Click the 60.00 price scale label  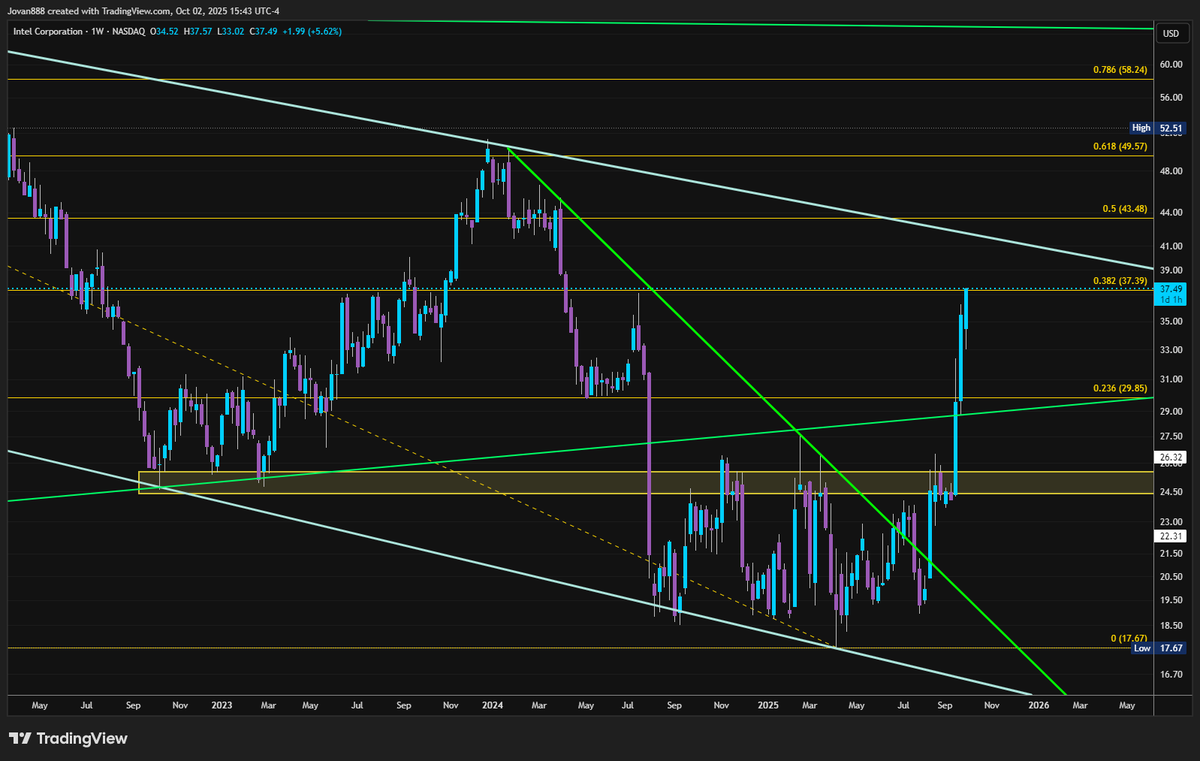[x=1170, y=64]
